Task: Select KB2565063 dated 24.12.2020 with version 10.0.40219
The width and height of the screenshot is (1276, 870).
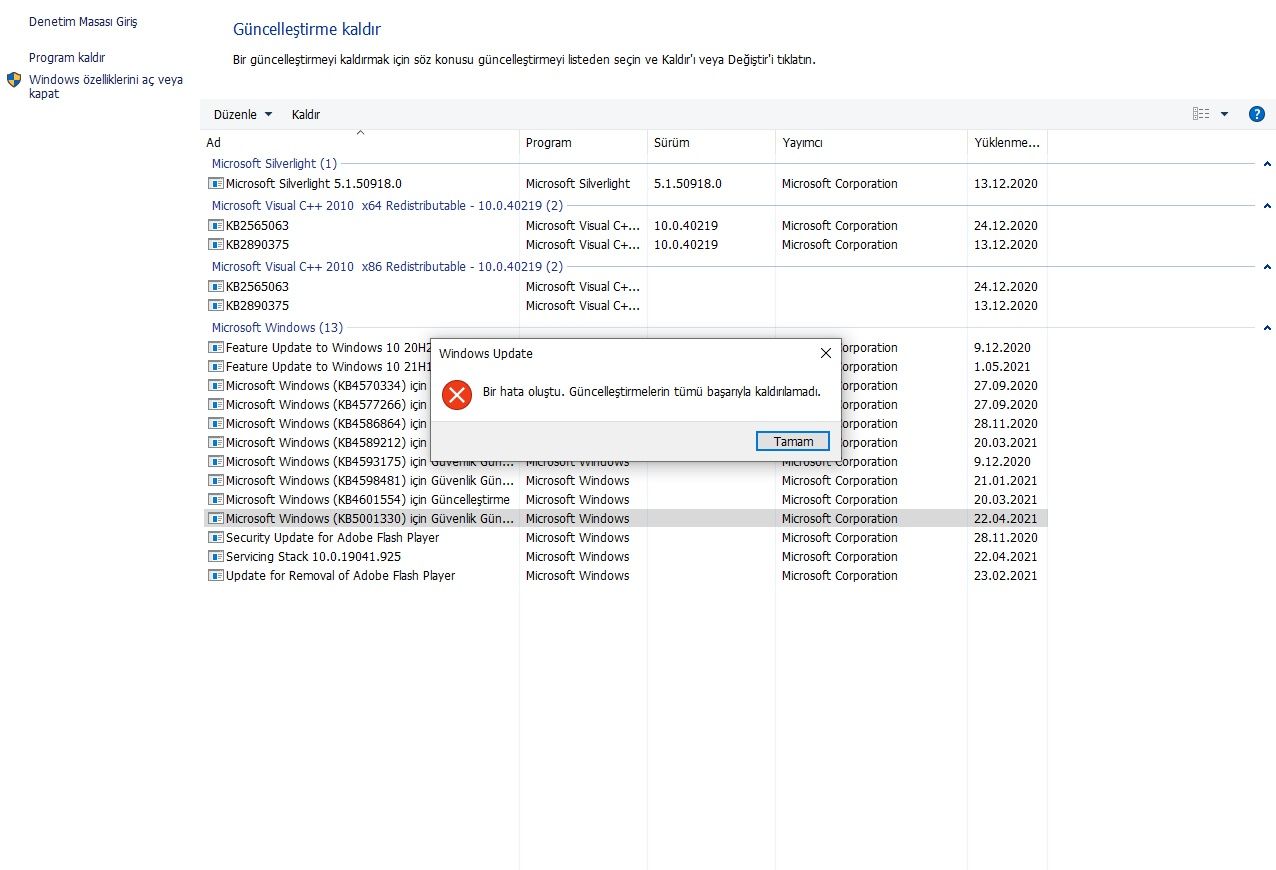Action: click(626, 226)
